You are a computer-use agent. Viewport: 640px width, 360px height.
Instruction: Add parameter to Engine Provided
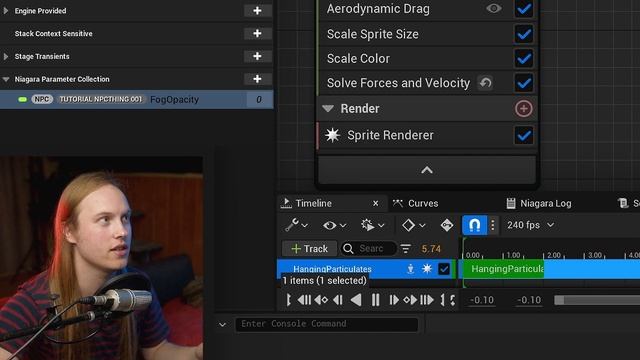257,11
